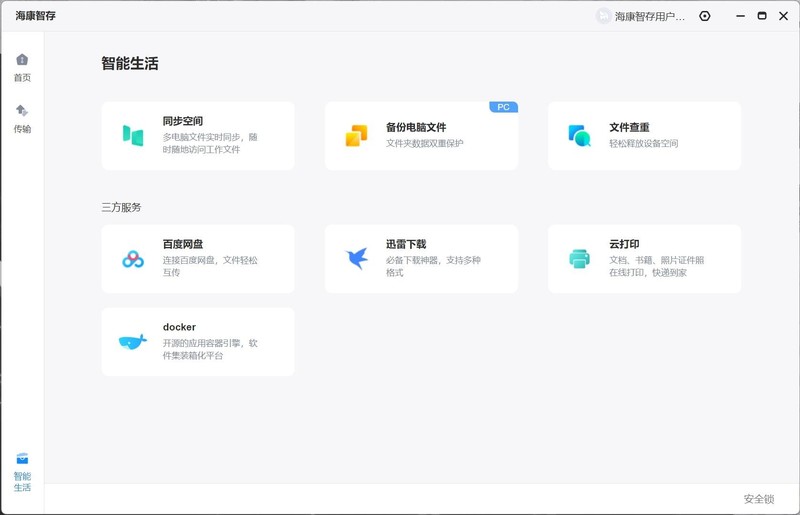
Task: Open the 迅雷下载 card title
Action: [406, 244]
